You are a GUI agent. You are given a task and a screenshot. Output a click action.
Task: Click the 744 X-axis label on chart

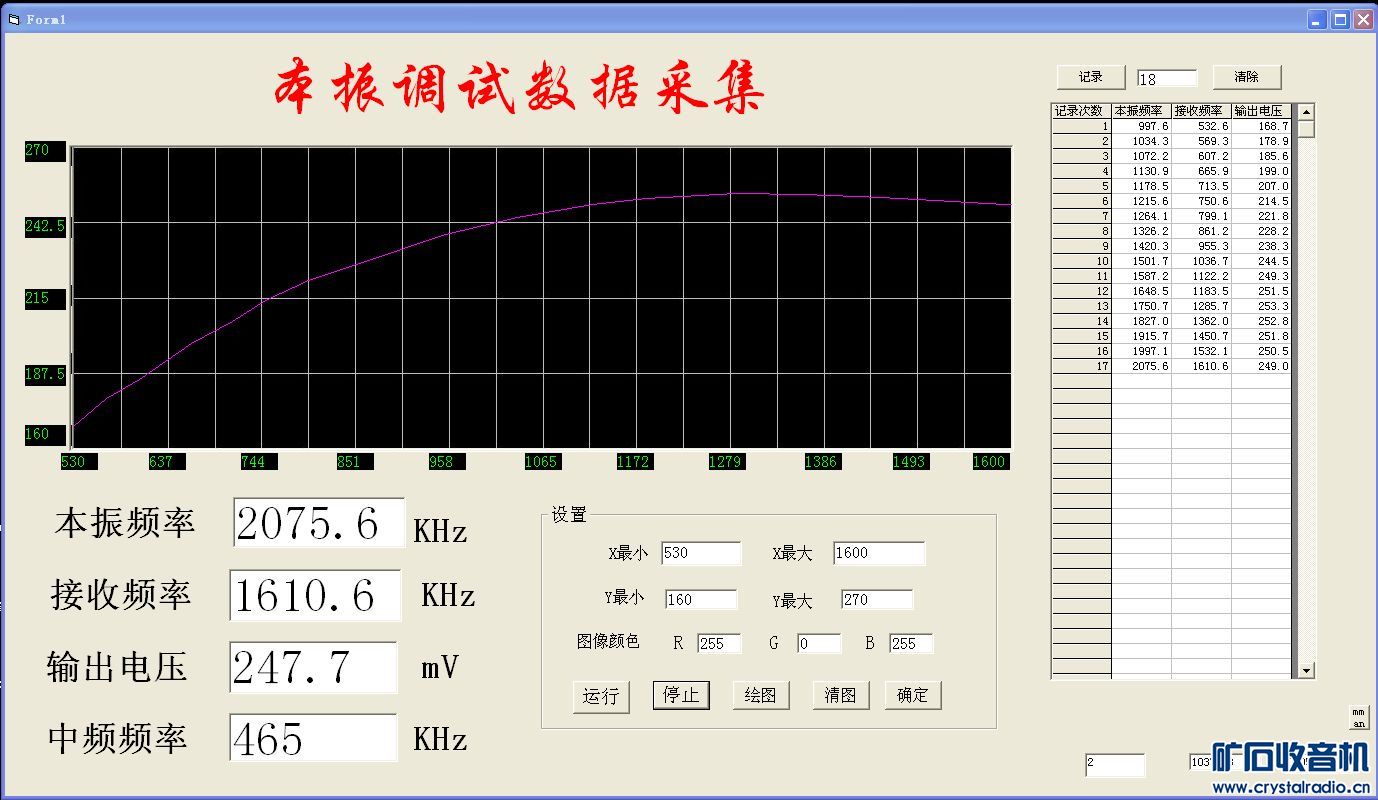coord(259,462)
